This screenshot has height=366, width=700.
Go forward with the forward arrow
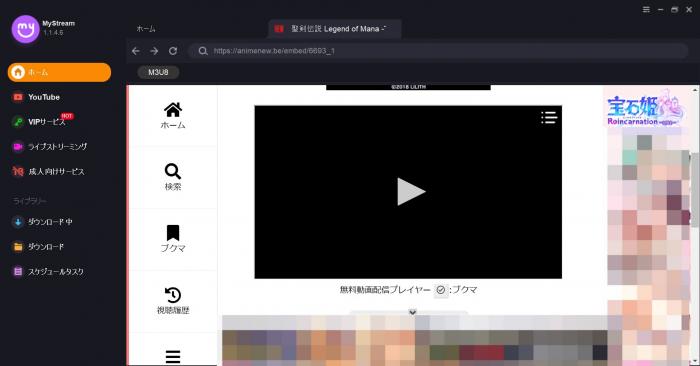(154, 51)
